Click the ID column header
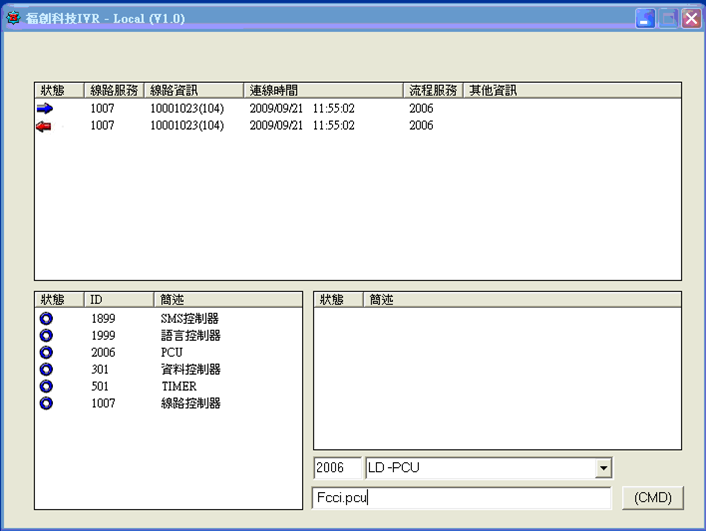The height and width of the screenshot is (531, 706). tap(119, 300)
